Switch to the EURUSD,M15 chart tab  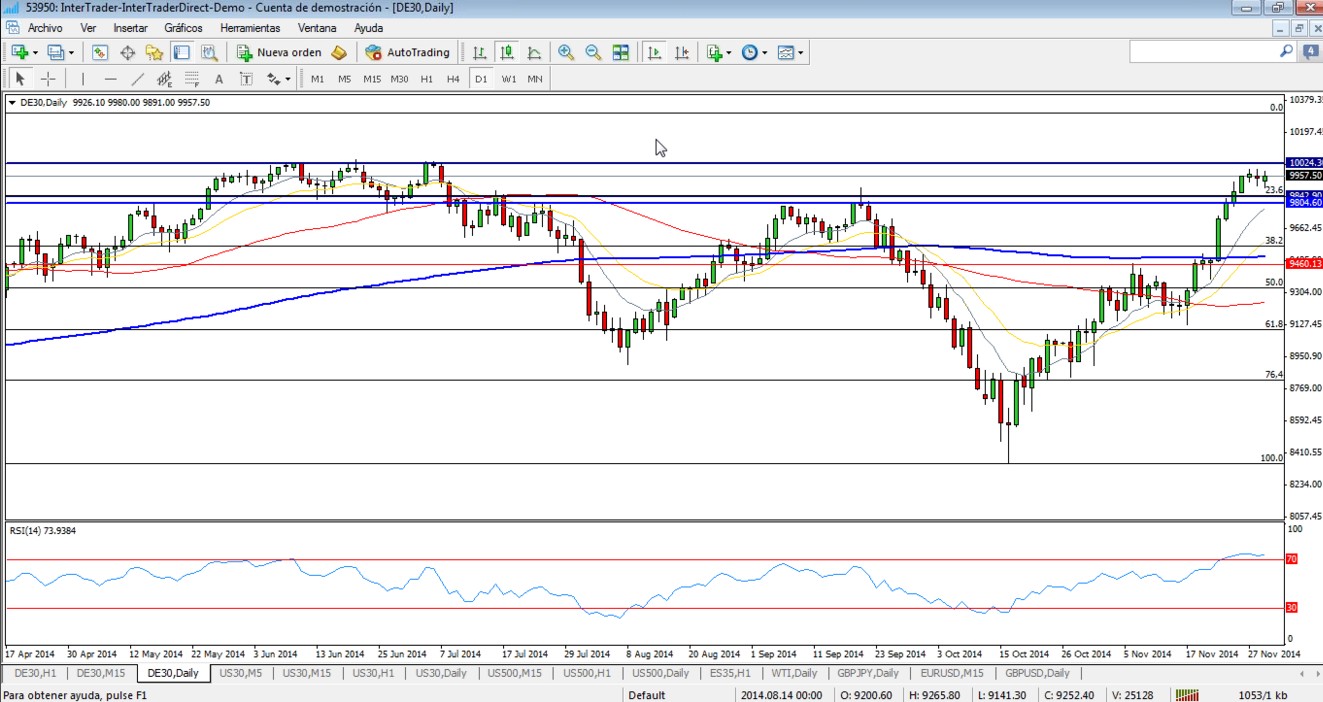tap(952, 673)
